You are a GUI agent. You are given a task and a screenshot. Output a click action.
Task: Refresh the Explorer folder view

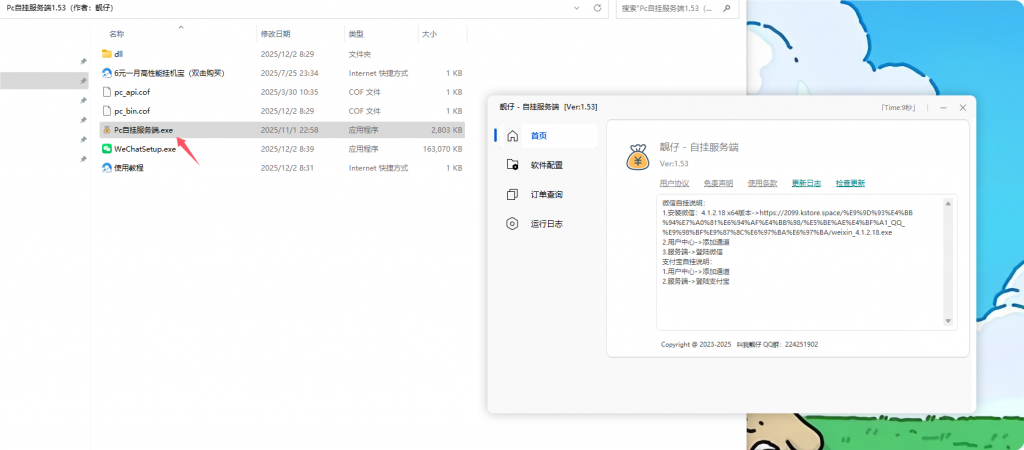click(597, 8)
